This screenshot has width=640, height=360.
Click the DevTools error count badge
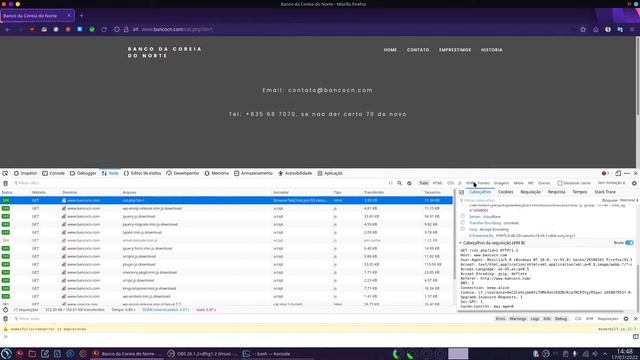(x=605, y=173)
